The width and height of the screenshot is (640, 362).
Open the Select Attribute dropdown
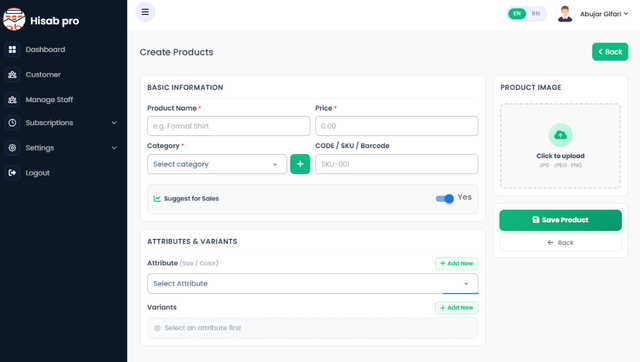(313, 284)
